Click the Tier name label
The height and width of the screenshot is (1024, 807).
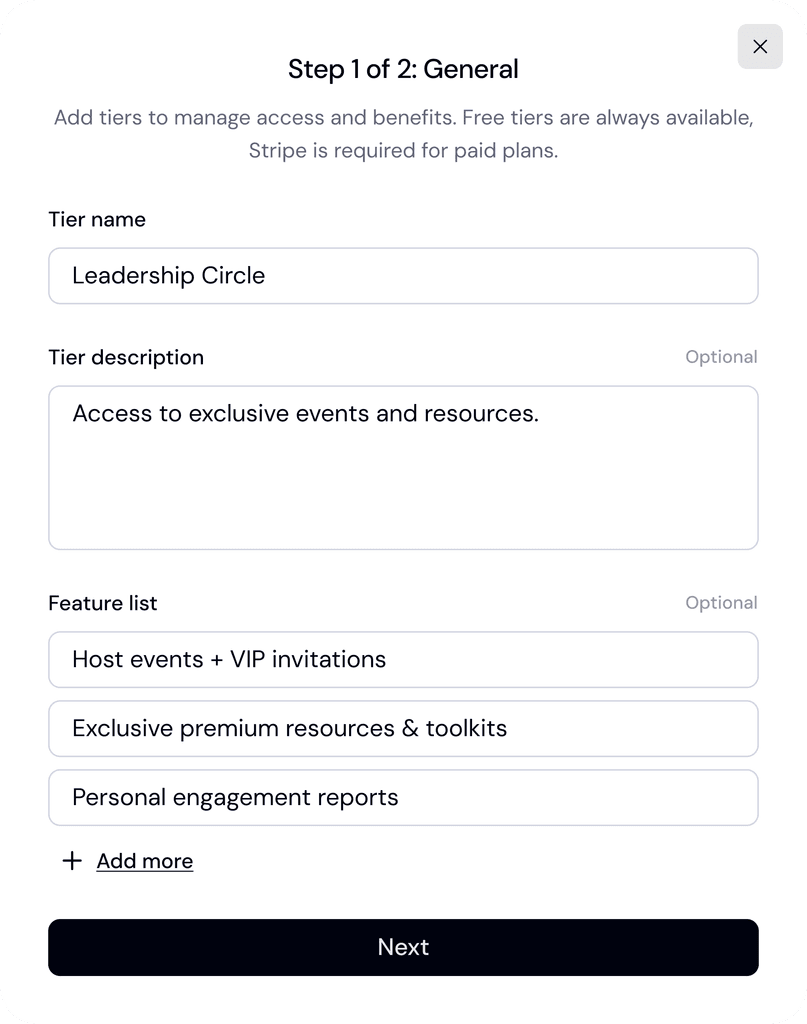point(97,220)
